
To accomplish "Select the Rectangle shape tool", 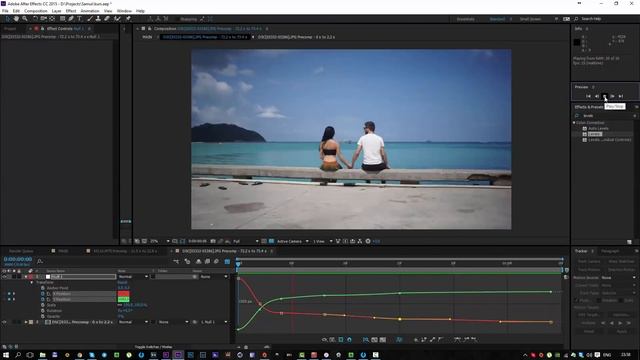I will click(62, 19).
